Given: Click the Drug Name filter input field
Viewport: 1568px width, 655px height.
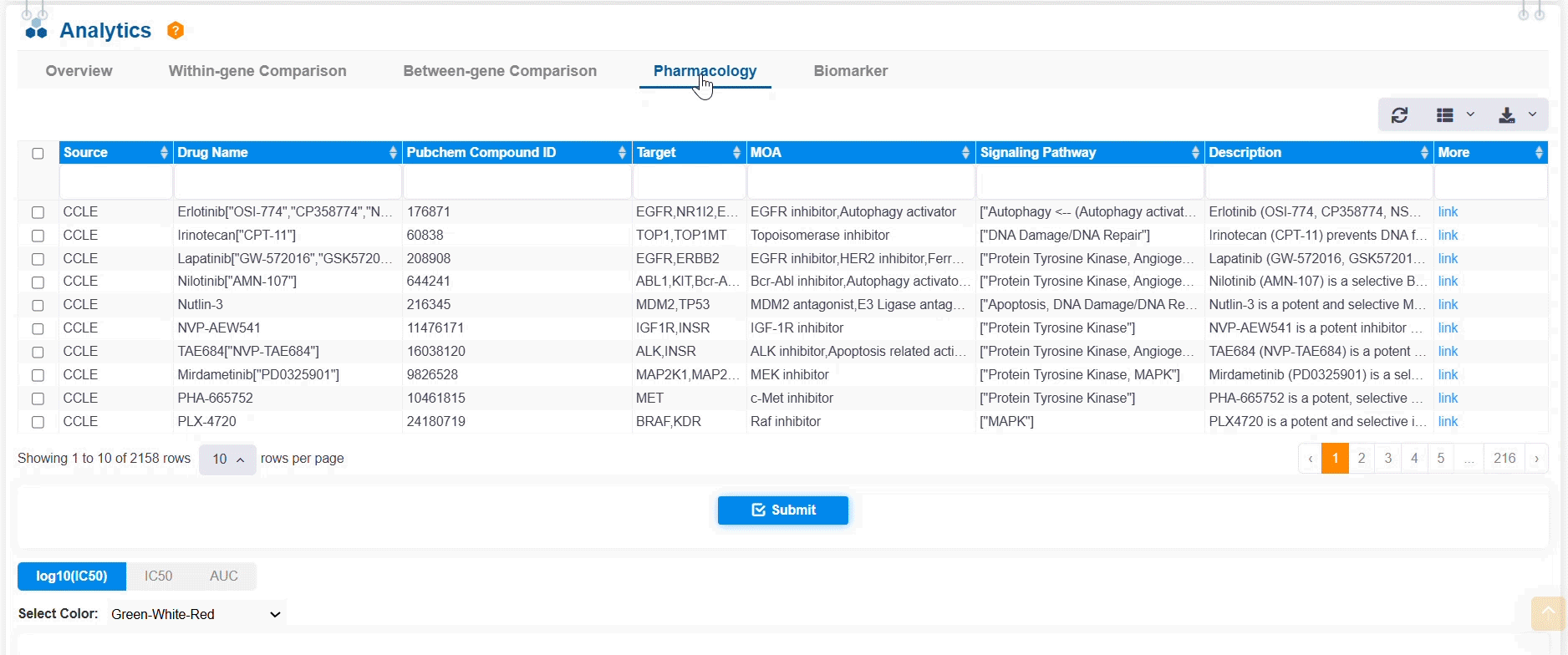Looking at the screenshot, I should tap(288, 182).
